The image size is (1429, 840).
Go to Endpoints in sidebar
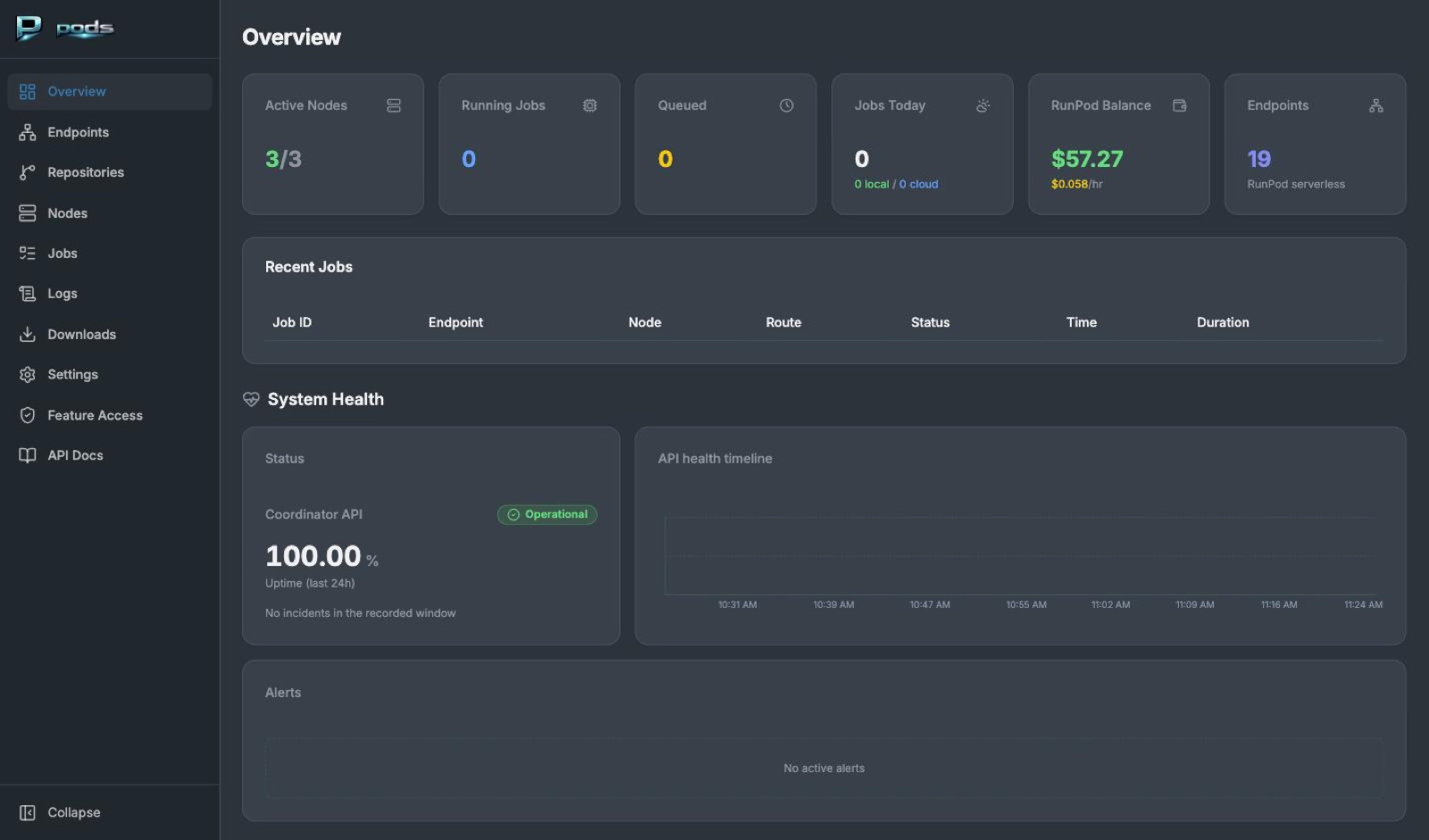pyautogui.click(x=110, y=132)
